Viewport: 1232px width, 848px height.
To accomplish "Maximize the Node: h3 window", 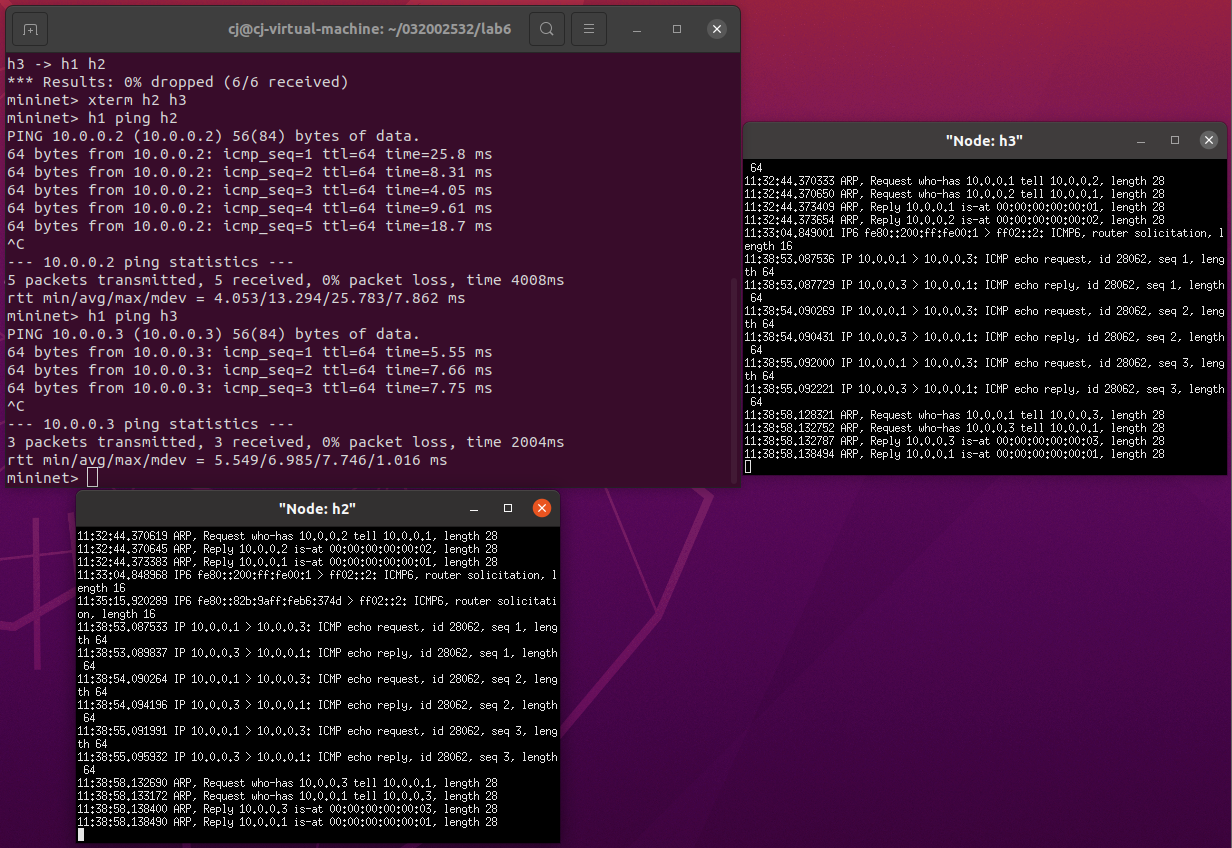I will [x=1175, y=141].
